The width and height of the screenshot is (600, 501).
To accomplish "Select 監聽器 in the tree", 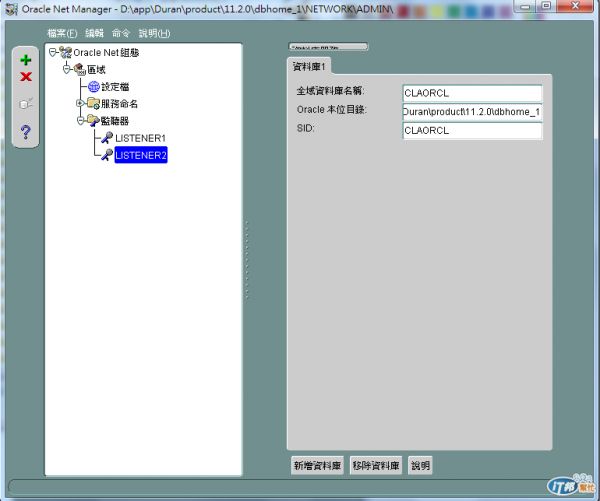I will click(115, 121).
